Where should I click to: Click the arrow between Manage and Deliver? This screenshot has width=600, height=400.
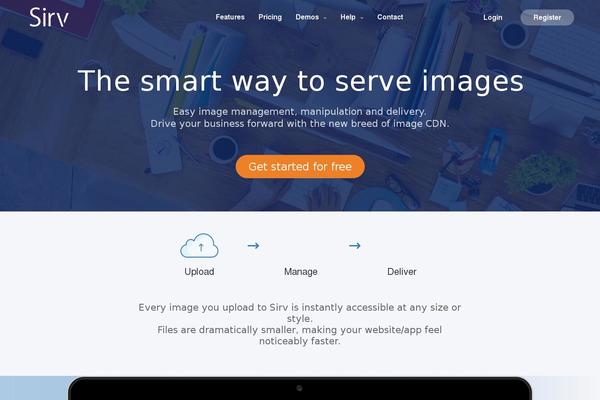pos(355,245)
